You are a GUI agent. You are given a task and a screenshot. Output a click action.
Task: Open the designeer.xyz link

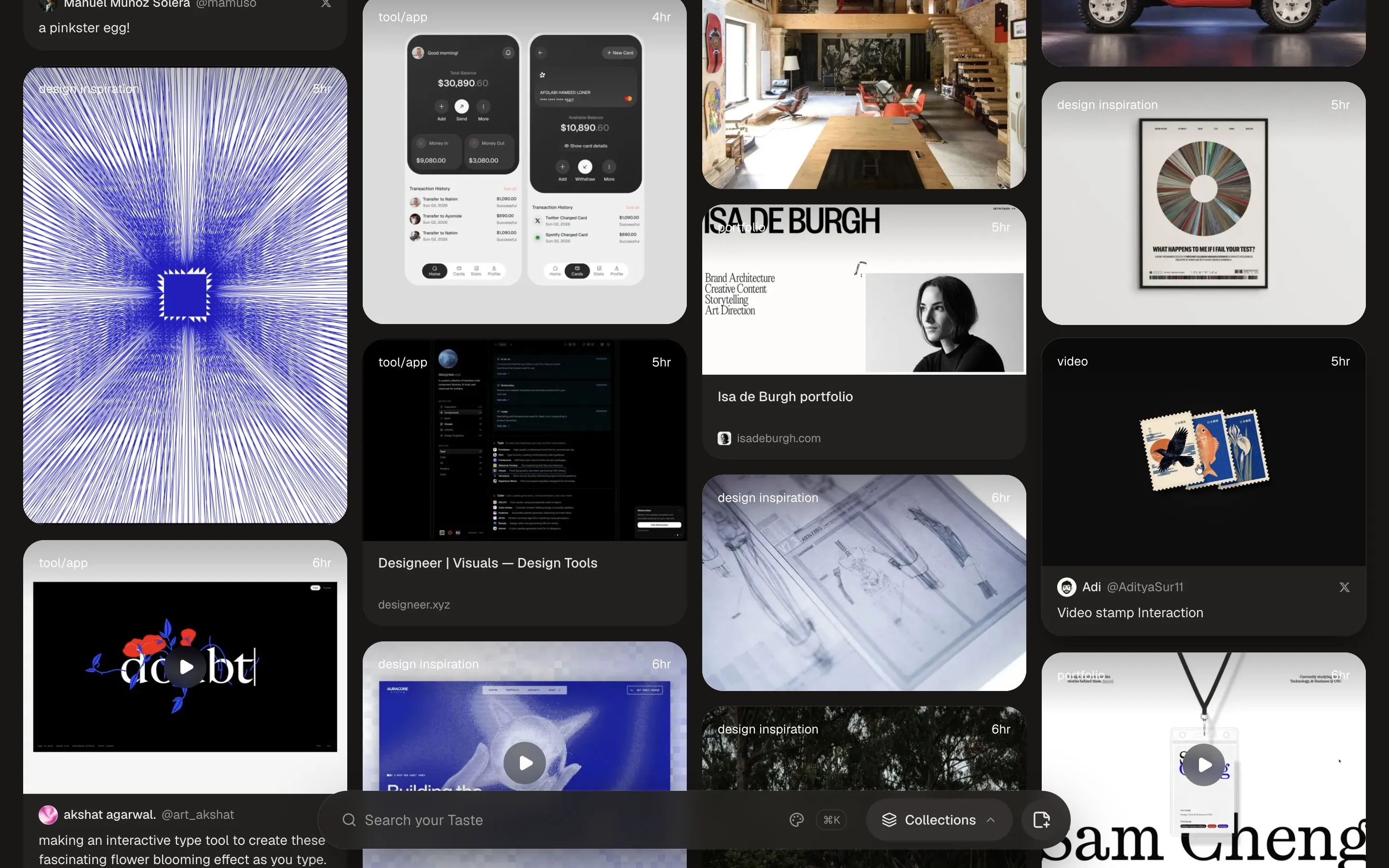click(414, 605)
